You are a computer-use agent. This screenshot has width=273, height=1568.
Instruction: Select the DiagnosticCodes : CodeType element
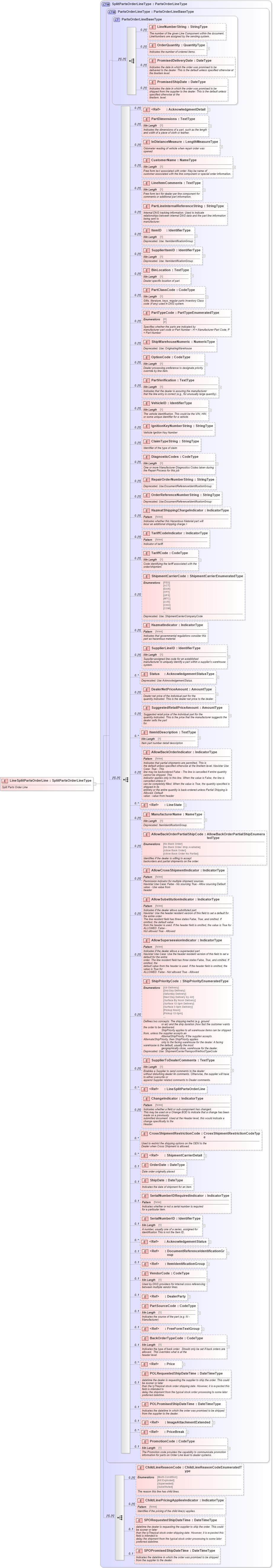coord(178,463)
